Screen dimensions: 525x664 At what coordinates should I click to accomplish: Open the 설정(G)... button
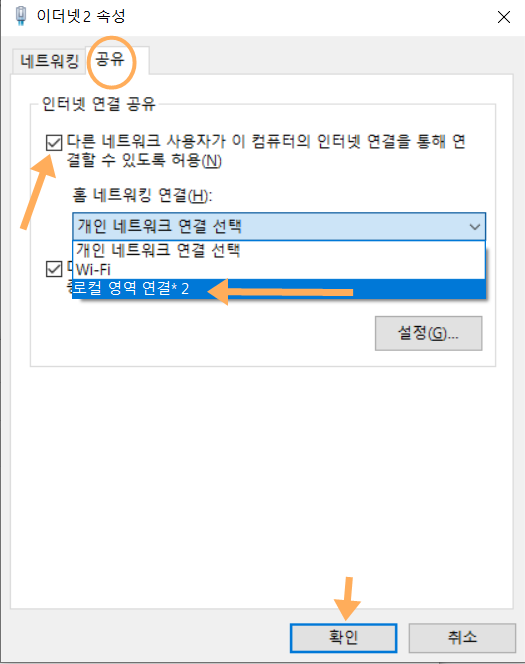pos(428,333)
